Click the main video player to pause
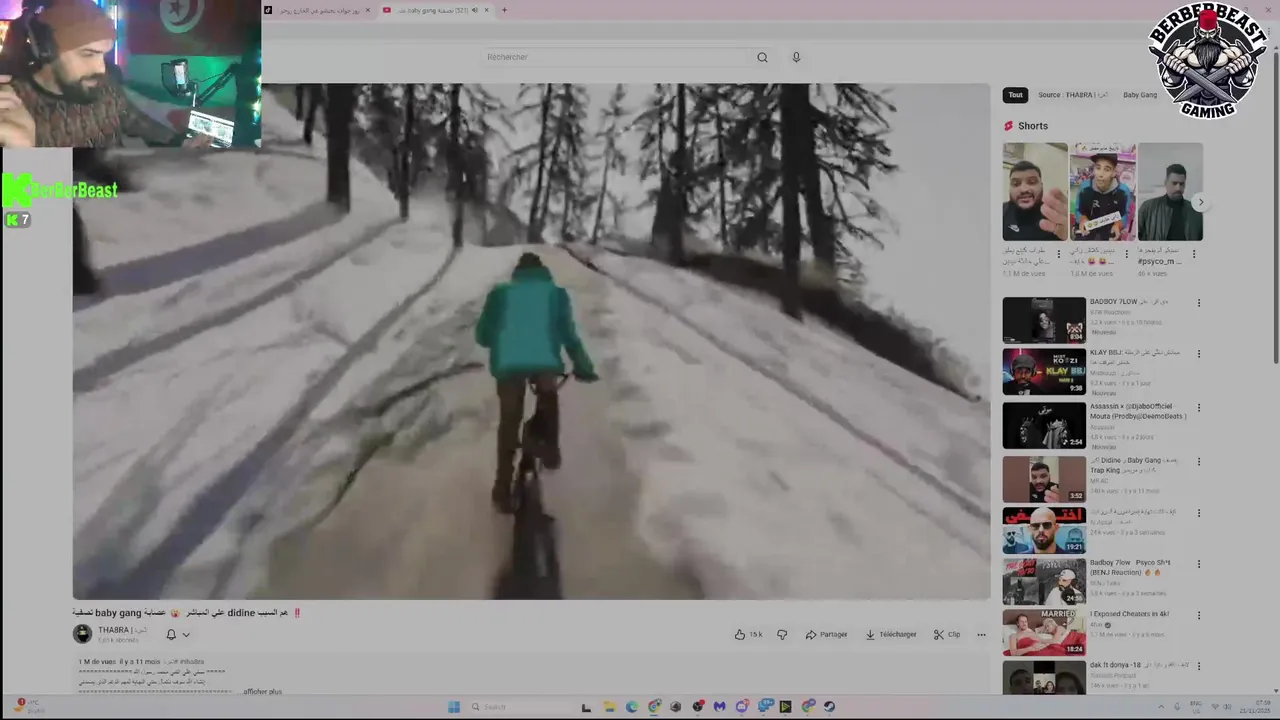Viewport: 1280px width, 720px height. (531, 341)
